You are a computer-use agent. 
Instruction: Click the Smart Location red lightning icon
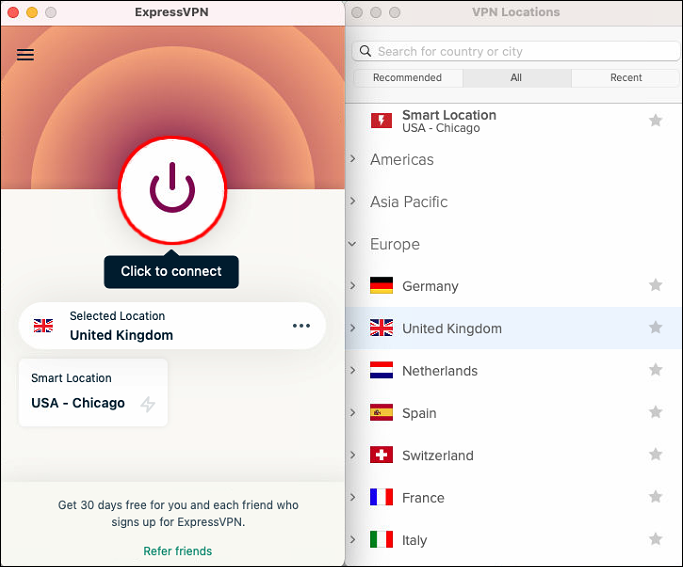click(381, 121)
